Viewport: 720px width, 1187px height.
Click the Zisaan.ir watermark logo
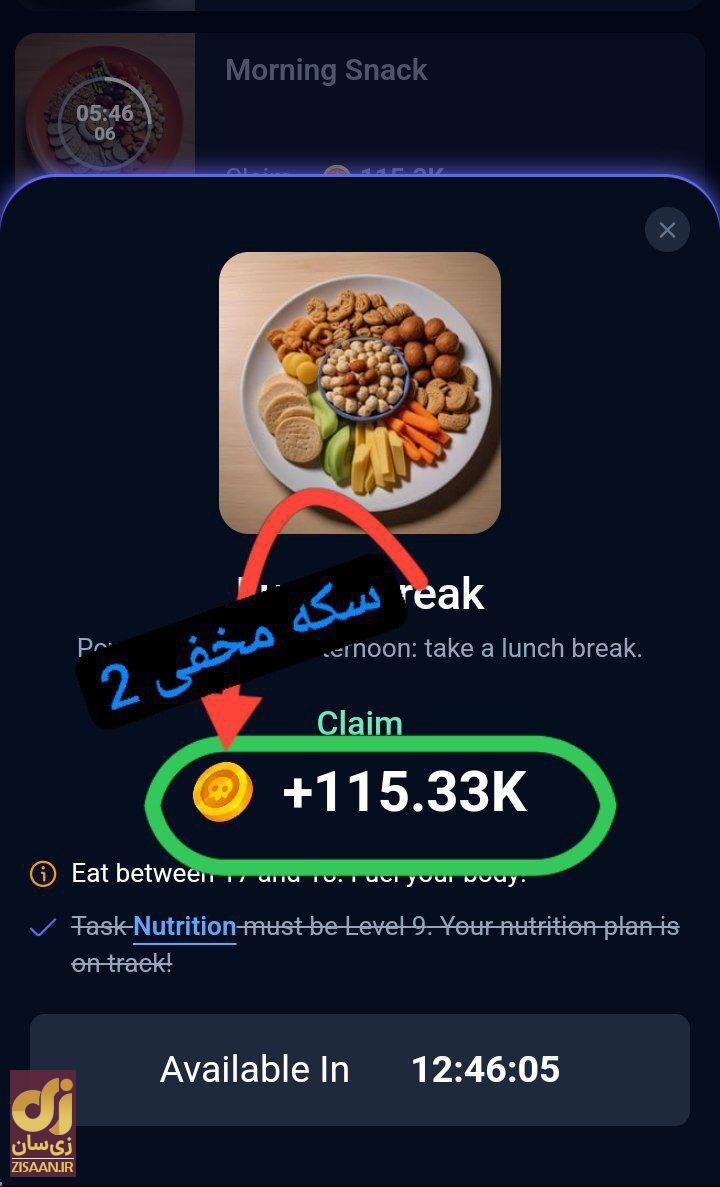click(x=42, y=1123)
